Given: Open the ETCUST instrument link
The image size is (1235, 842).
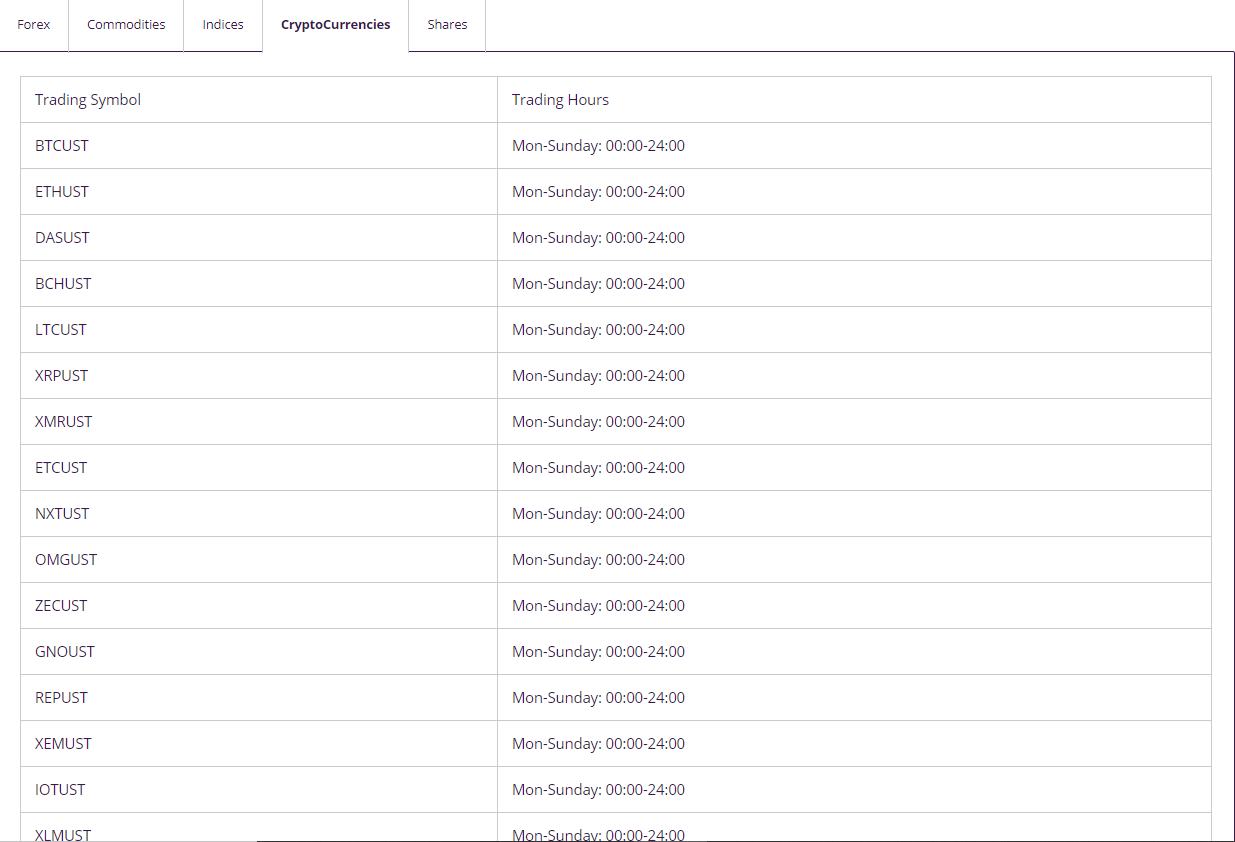Looking at the screenshot, I should 61,467.
